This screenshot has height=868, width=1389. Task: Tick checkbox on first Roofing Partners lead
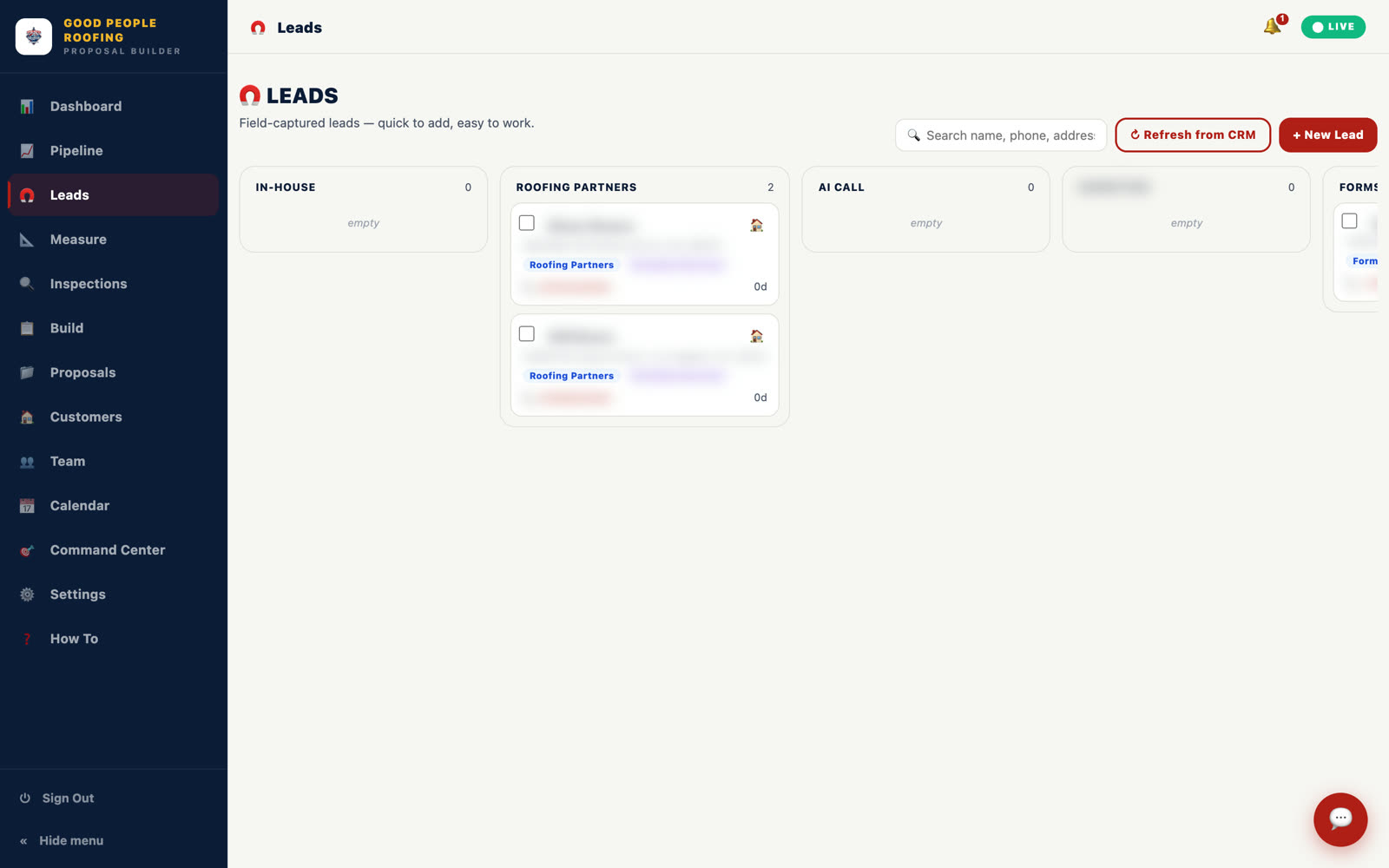[x=527, y=223]
